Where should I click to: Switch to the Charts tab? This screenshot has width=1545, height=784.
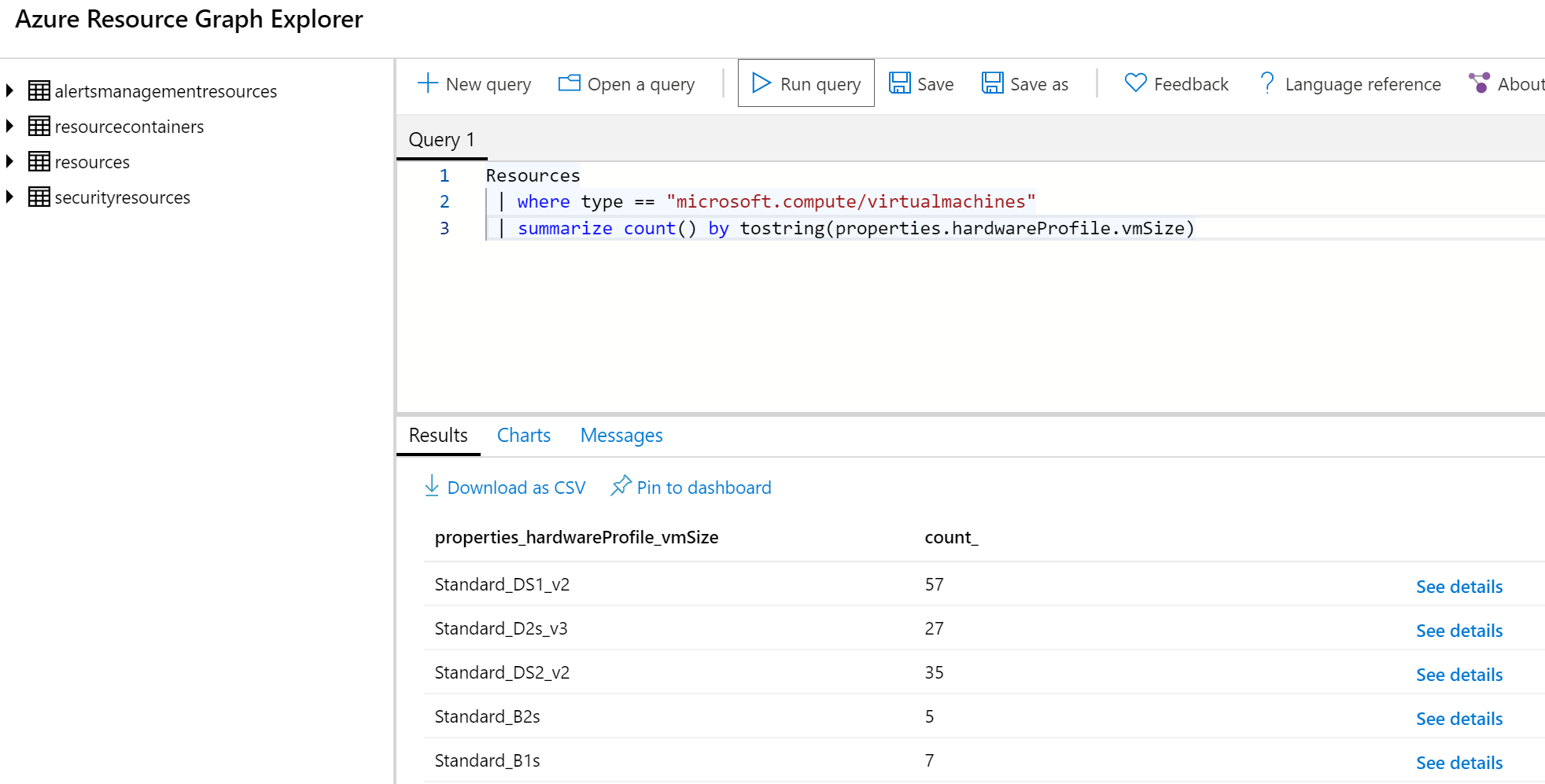click(x=523, y=435)
